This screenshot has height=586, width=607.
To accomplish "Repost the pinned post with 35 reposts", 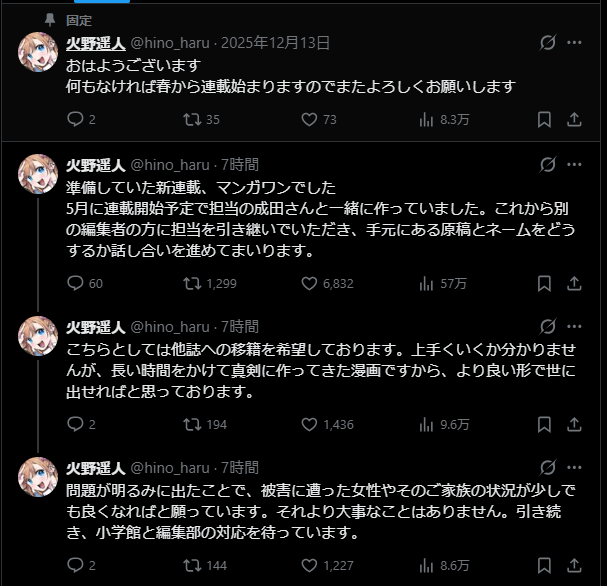I will pos(190,120).
